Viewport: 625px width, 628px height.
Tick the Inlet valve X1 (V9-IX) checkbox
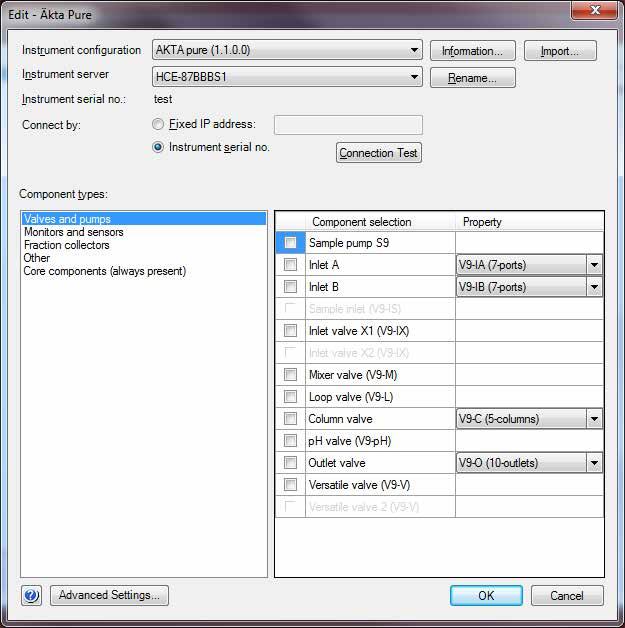point(290,330)
